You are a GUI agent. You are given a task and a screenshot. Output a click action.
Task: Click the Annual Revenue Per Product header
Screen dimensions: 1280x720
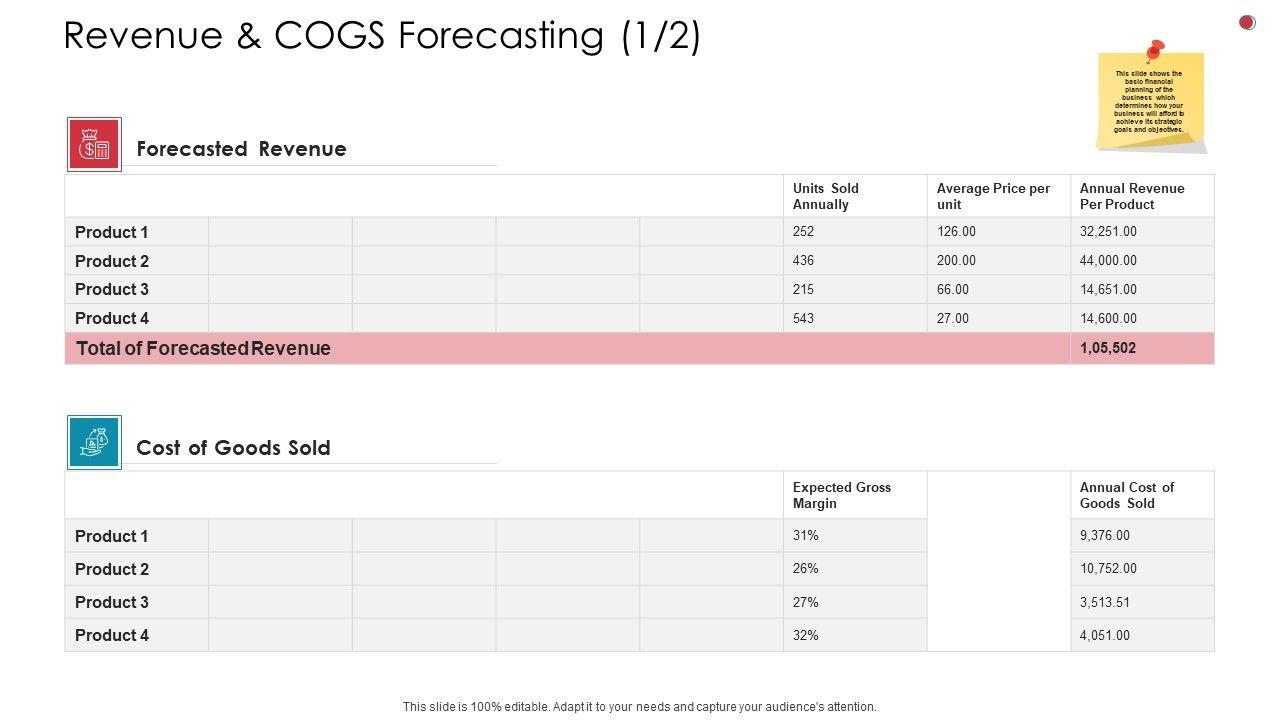tap(1131, 196)
